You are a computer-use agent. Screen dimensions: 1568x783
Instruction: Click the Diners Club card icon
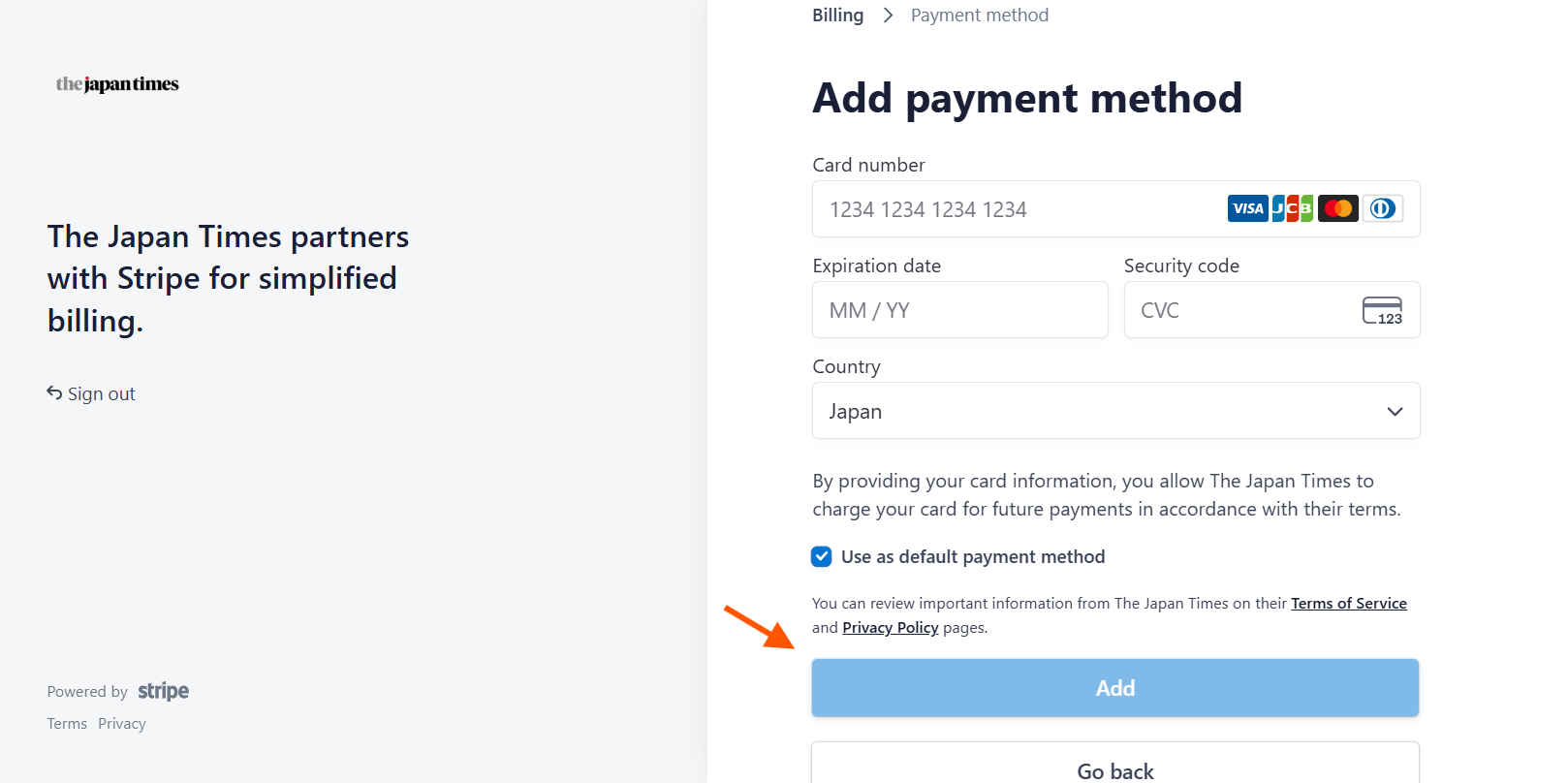[x=1383, y=208]
